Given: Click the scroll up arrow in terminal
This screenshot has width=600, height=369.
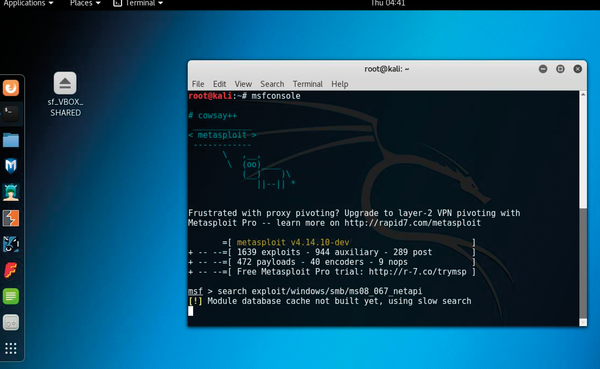Looking at the screenshot, I should 583,94.
